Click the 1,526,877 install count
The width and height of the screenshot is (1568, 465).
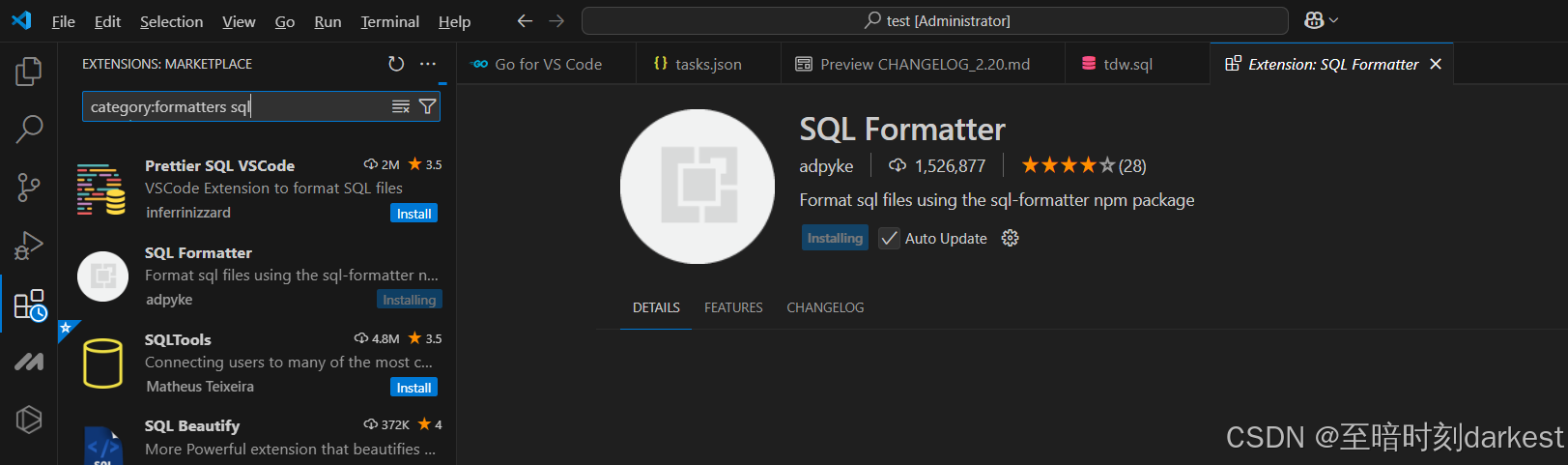coord(938,166)
